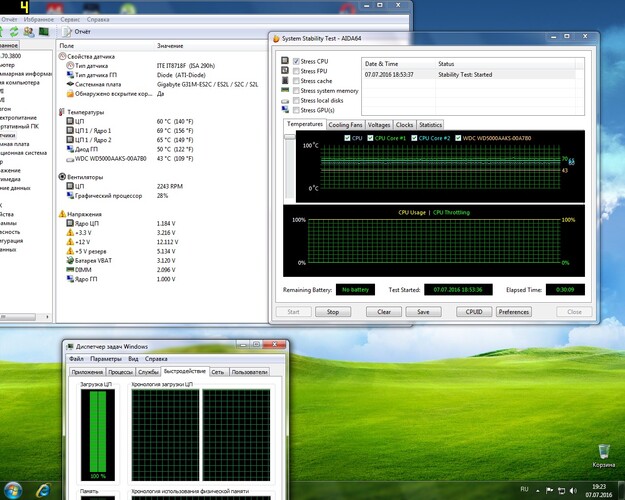The width and height of the screenshot is (625, 500).
Task: Switch to Сеть tab in Task Manager
Action: click(218, 372)
